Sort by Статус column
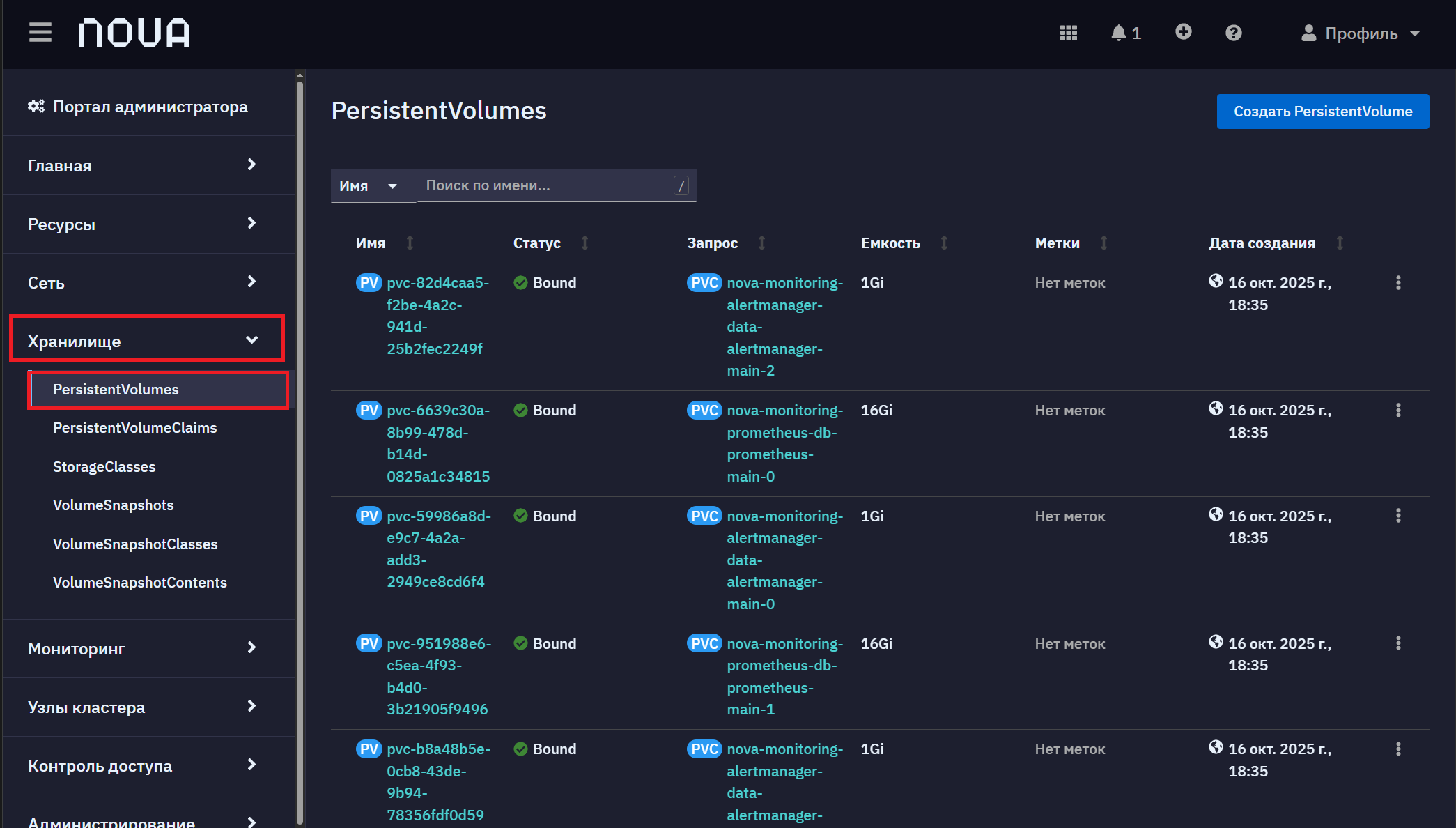This screenshot has width=1456, height=828. click(550, 243)
